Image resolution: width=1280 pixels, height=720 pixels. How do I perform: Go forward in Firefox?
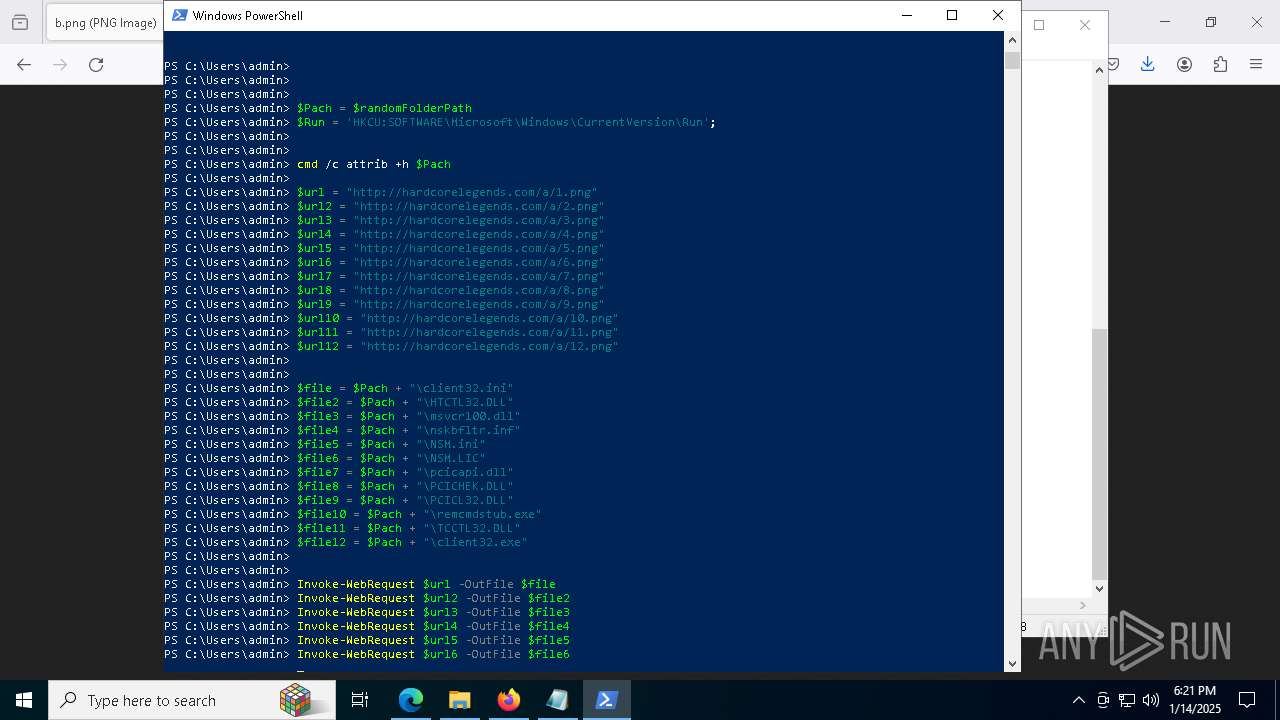(x=60, y=64)
